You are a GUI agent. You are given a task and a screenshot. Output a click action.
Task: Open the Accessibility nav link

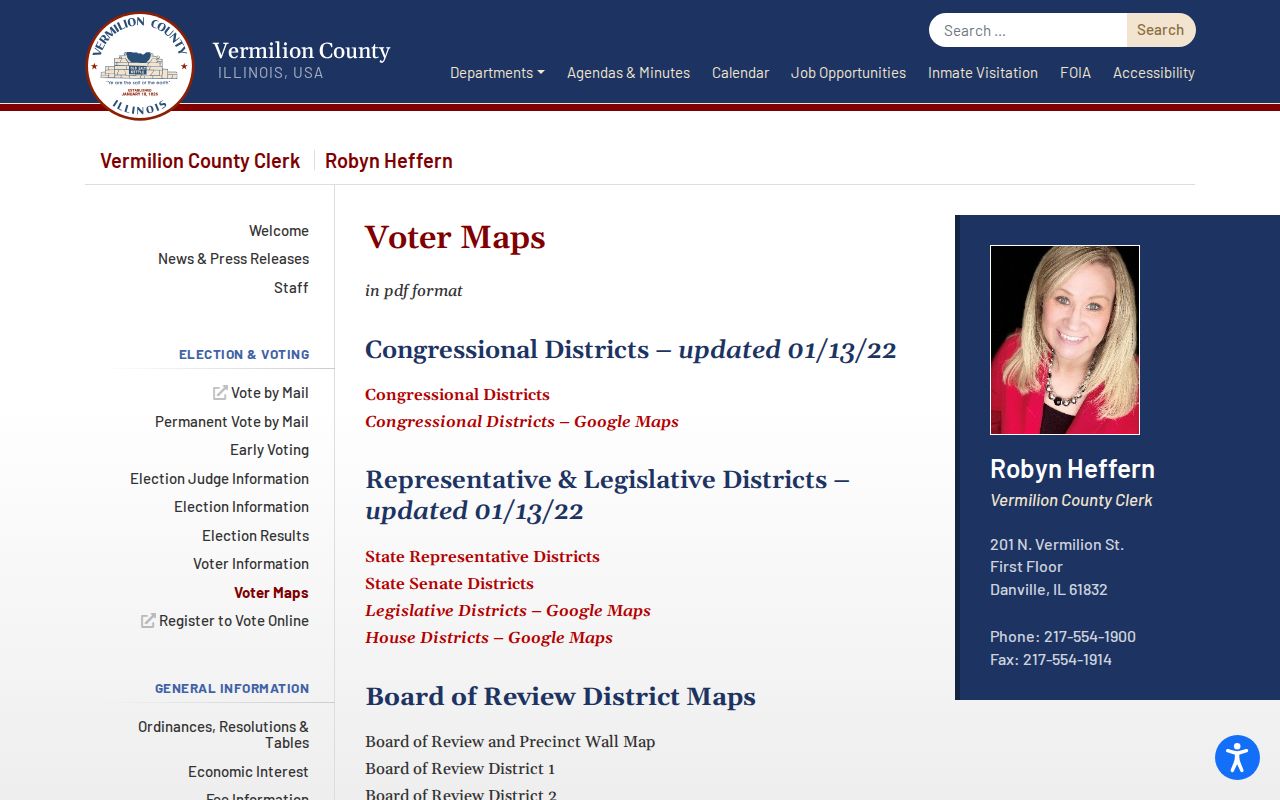tap(1154, 73)
